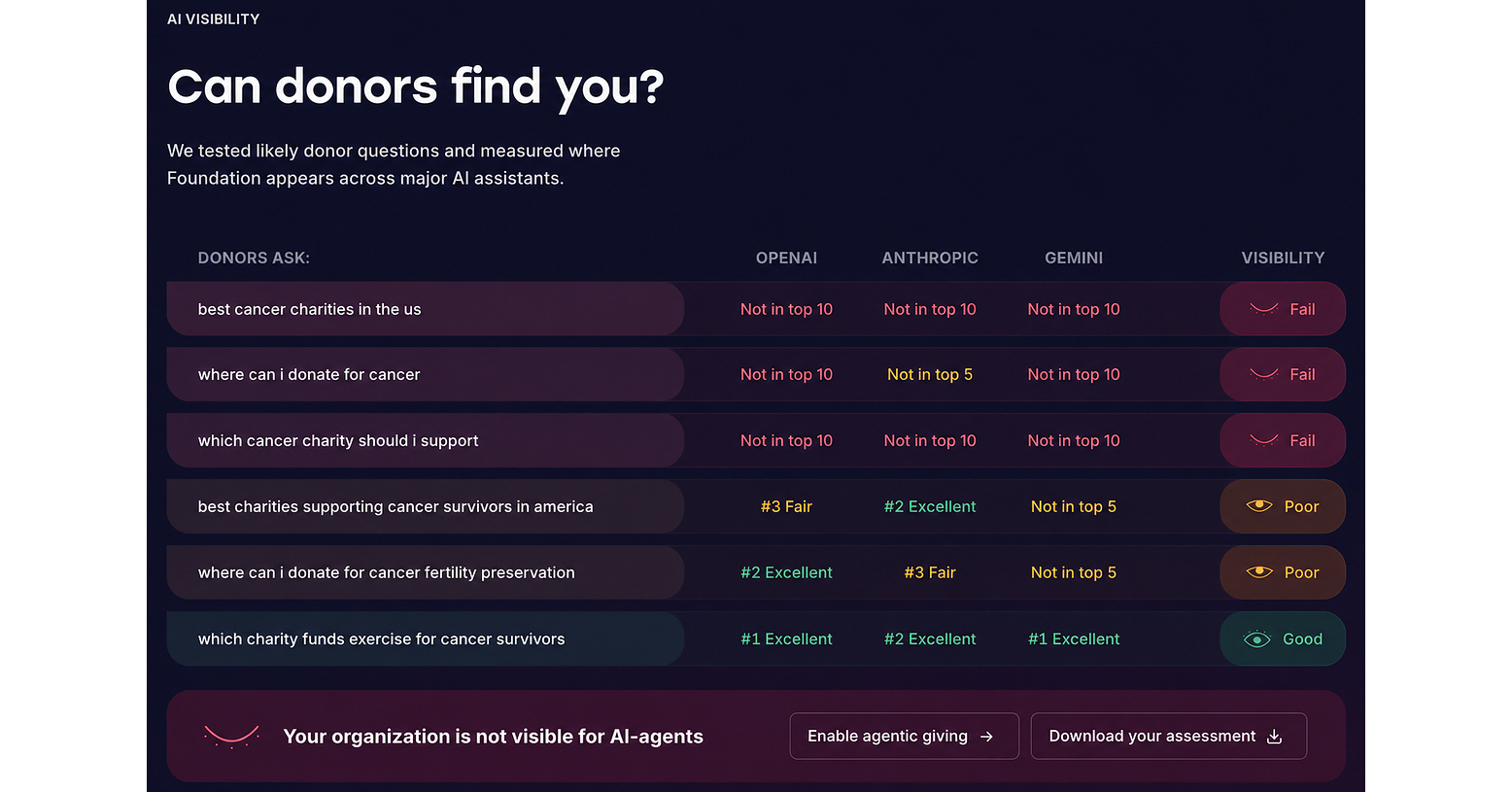Click Anthropic '#3 Fair' for fertility preservation row
Viewport: 1512px width, 792px height.
930,572
